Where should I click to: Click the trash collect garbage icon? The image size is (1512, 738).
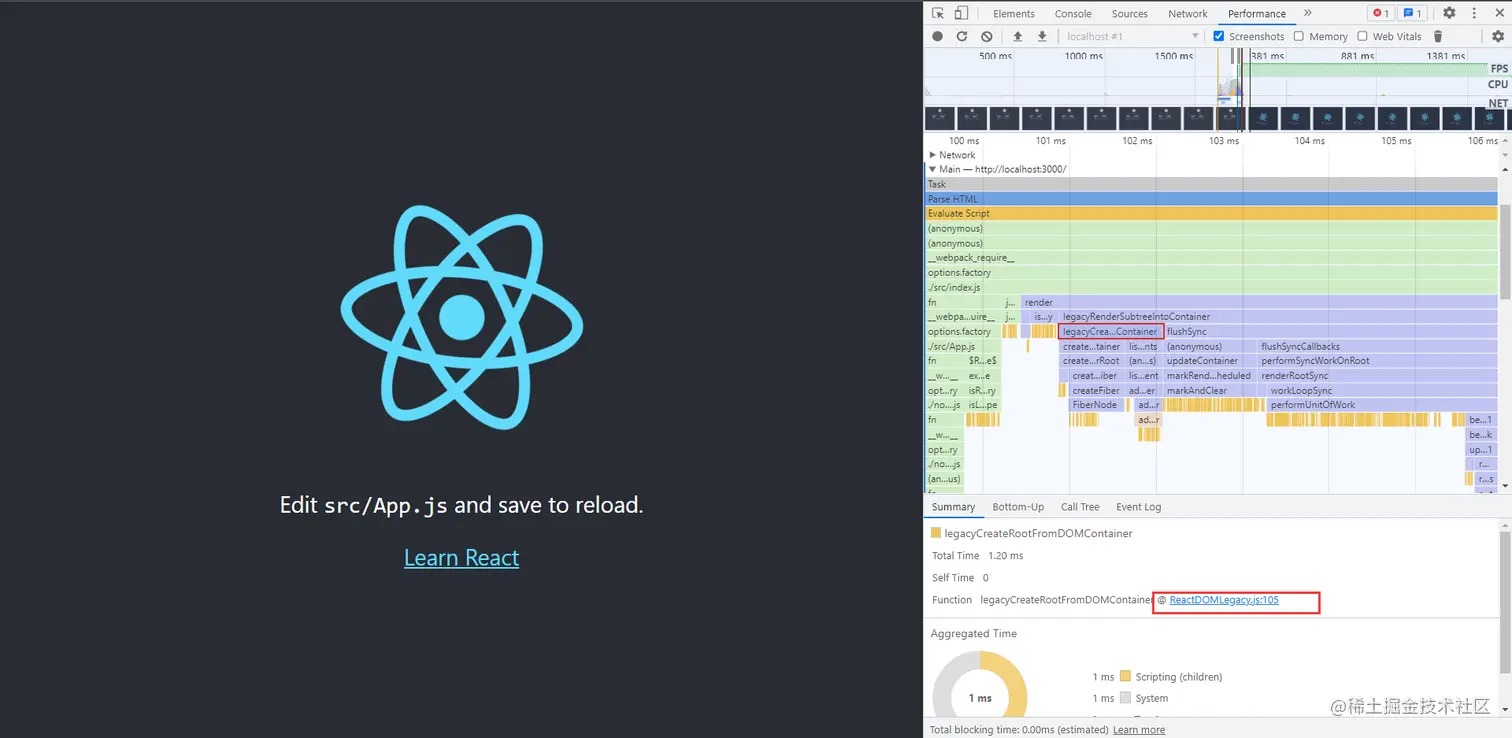(1438, 36)
